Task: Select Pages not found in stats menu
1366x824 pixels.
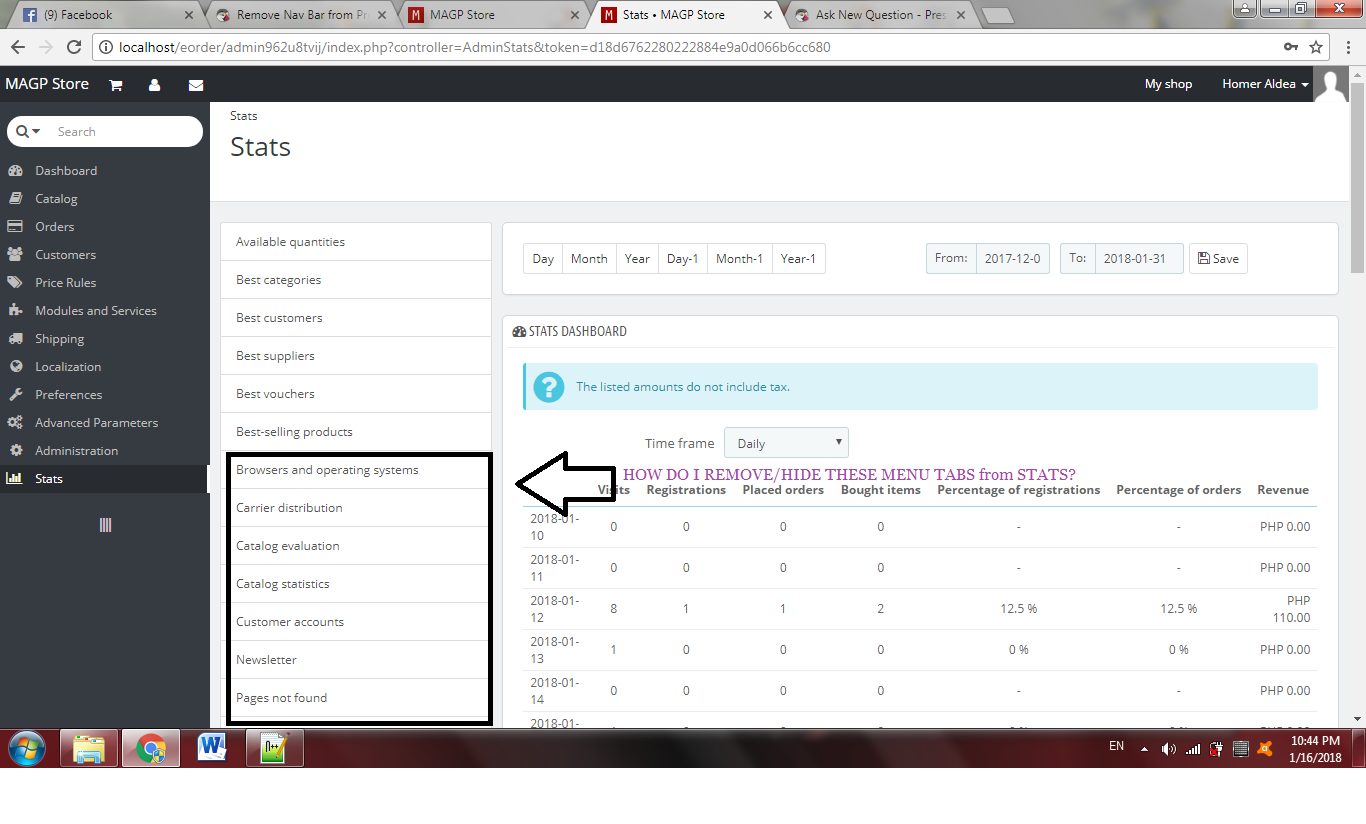Action: (356, 698)
